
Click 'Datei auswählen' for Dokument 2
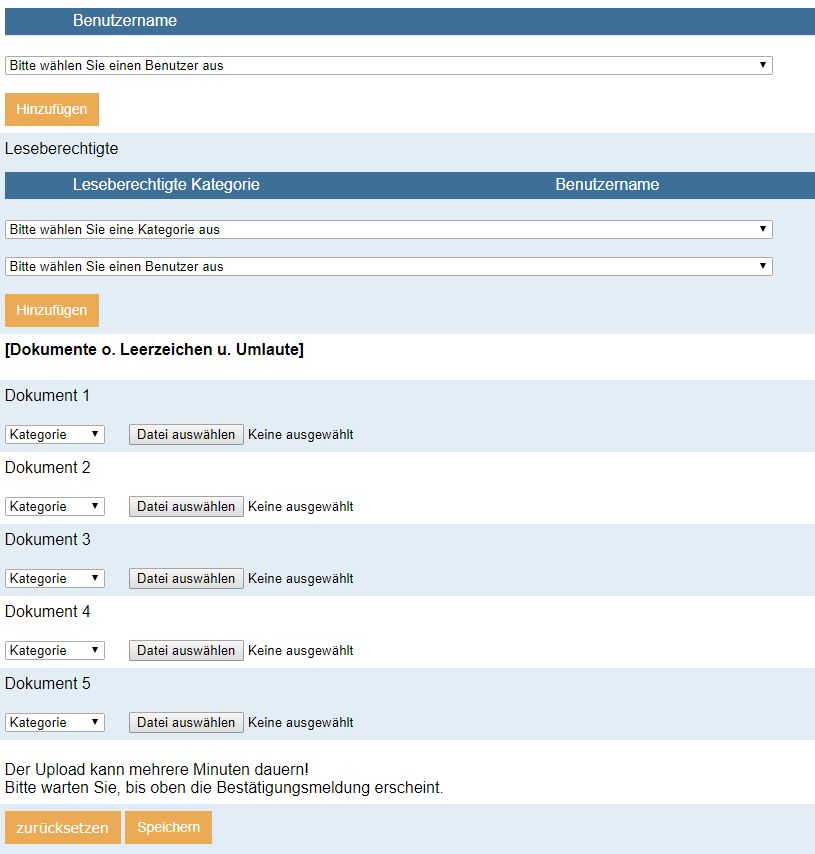186,507
